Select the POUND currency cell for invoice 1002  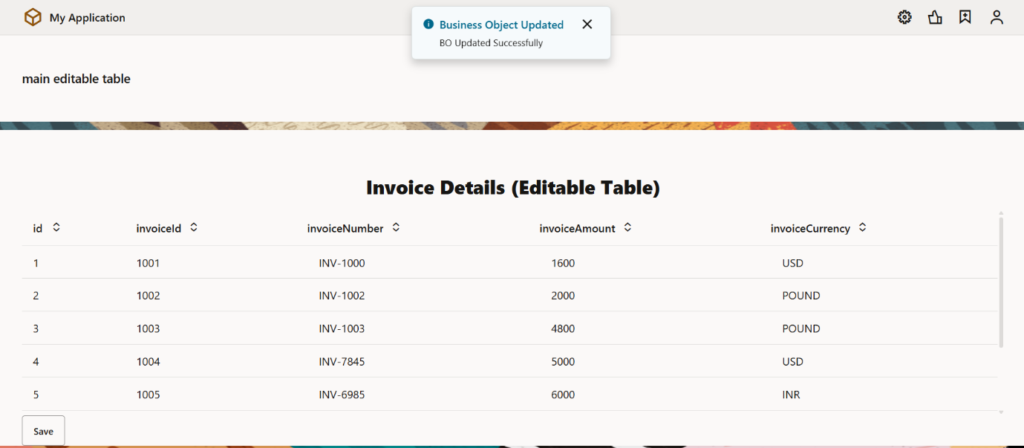801,296
